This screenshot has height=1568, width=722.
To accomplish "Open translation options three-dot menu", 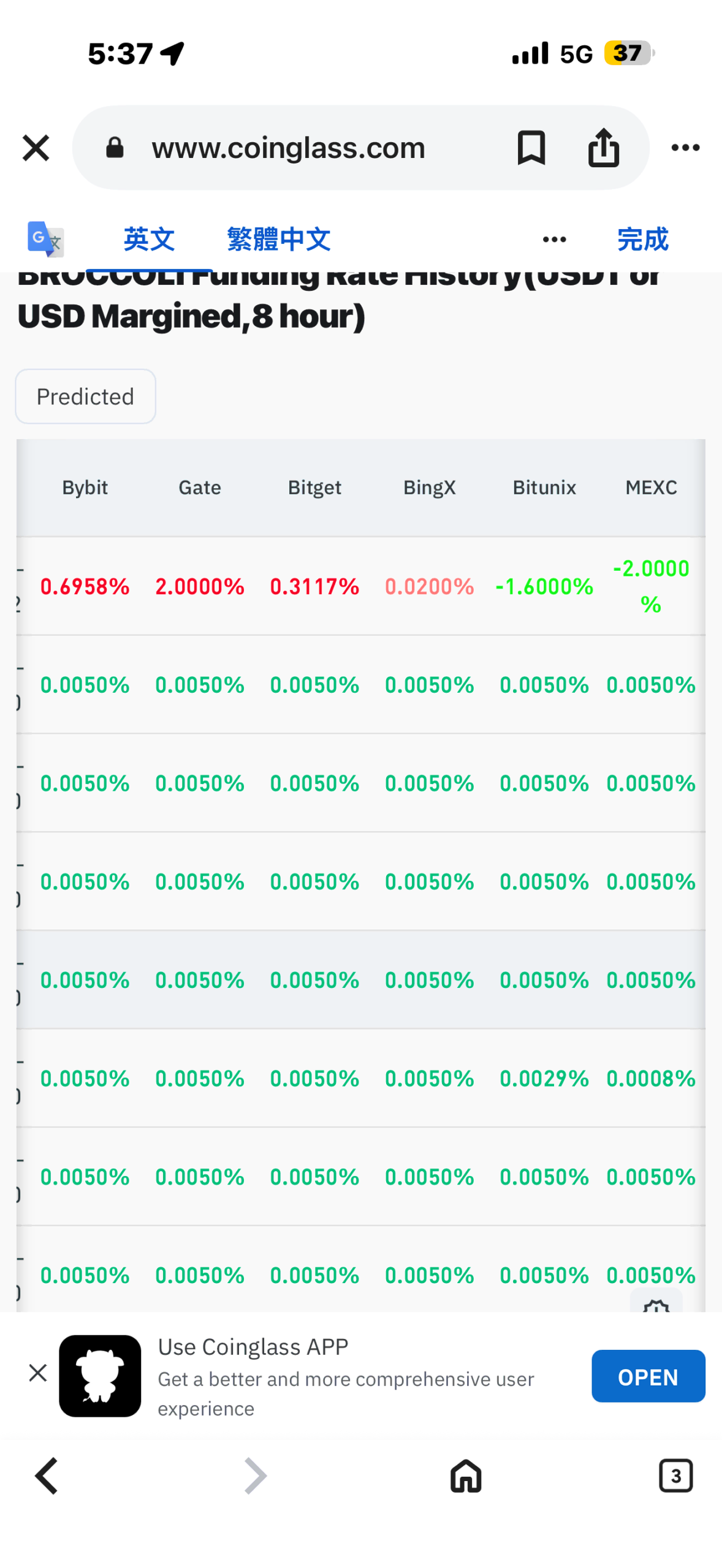I will (554, 239).
